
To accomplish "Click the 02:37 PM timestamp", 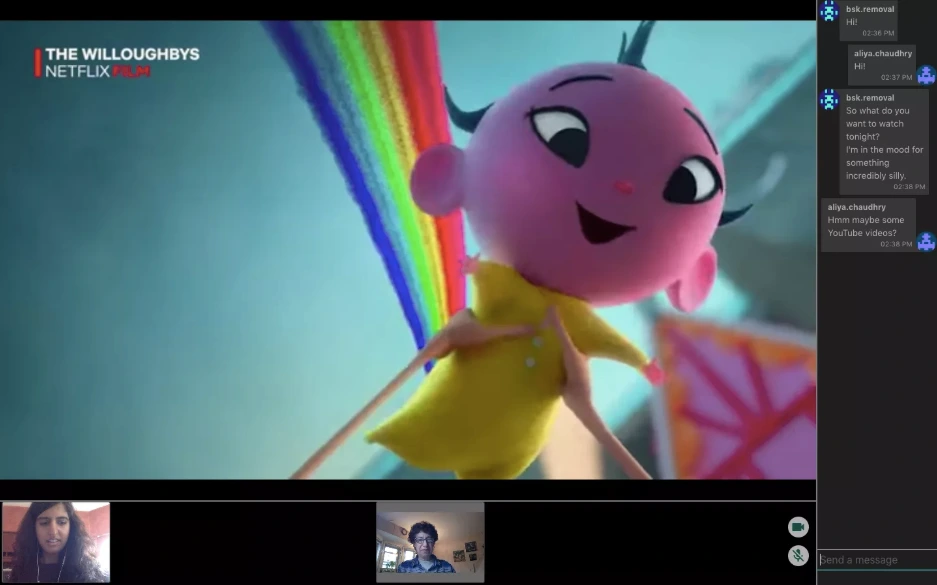I will pos(896,78).
